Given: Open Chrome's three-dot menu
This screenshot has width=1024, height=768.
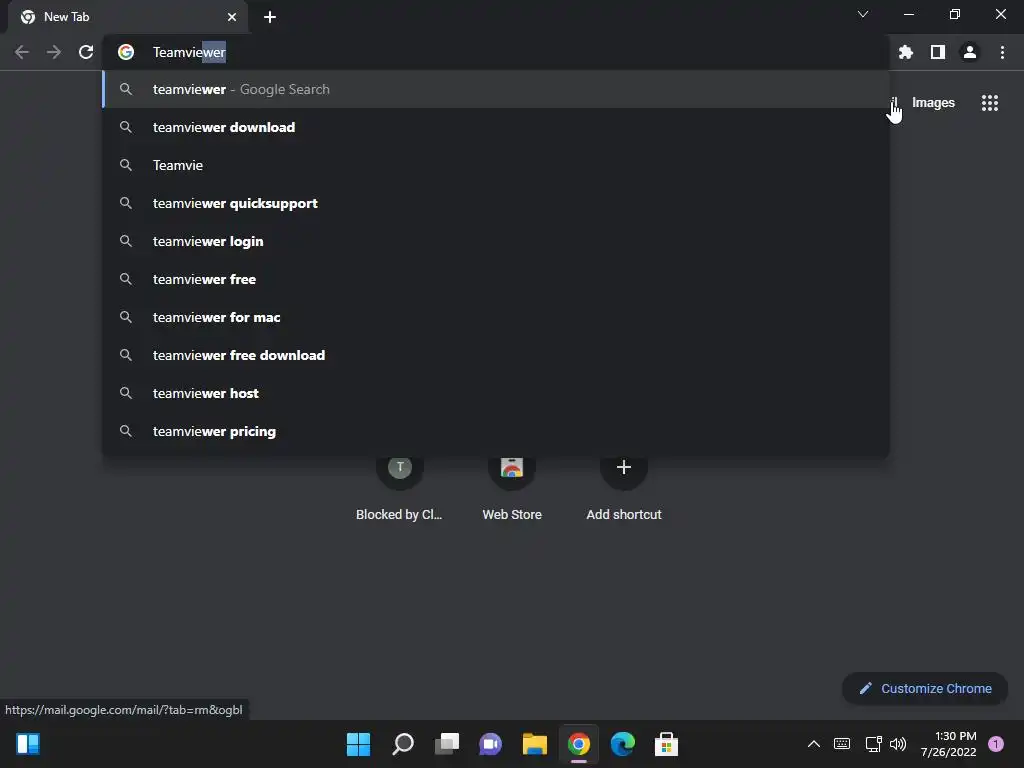Looking at the screenshot, I should 1002,52.
